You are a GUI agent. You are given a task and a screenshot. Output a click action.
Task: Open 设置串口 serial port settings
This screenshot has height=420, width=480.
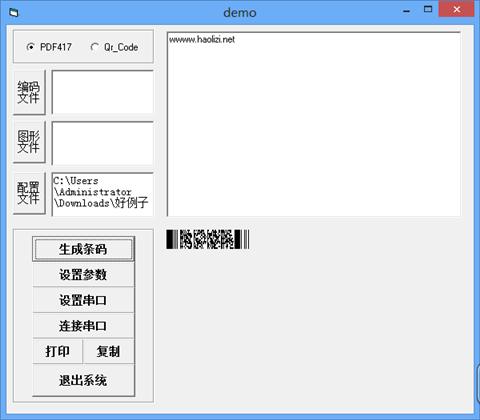coord(83,300)
